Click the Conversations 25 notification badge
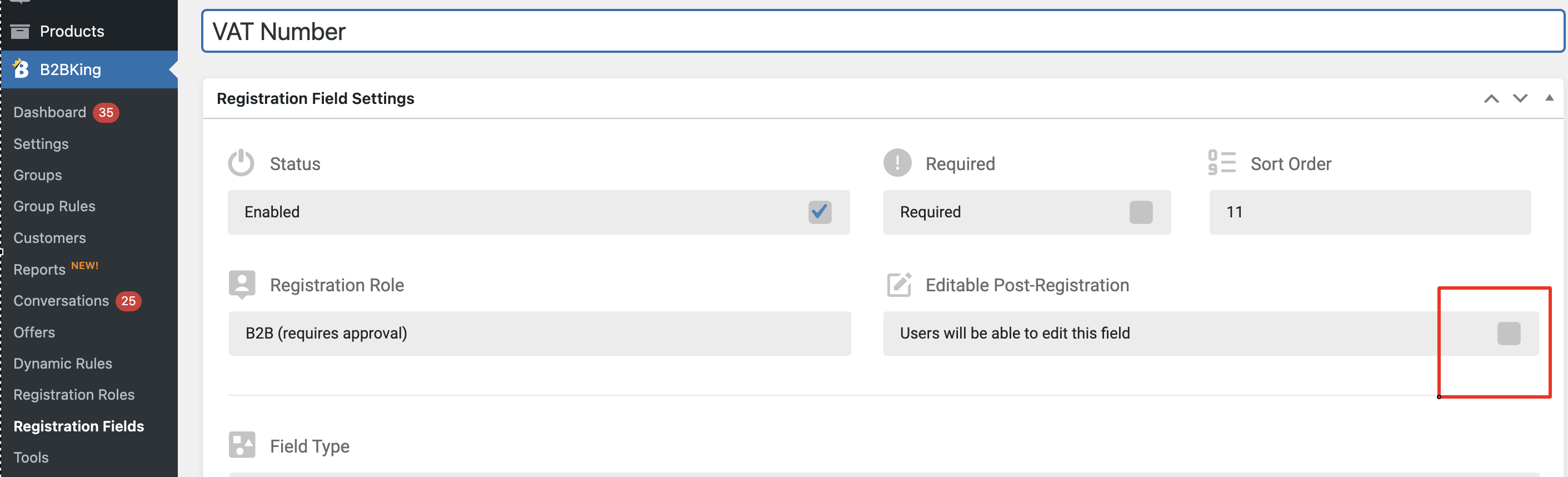Viewport: 1568px width, 477px height. [x=128, y=301]
